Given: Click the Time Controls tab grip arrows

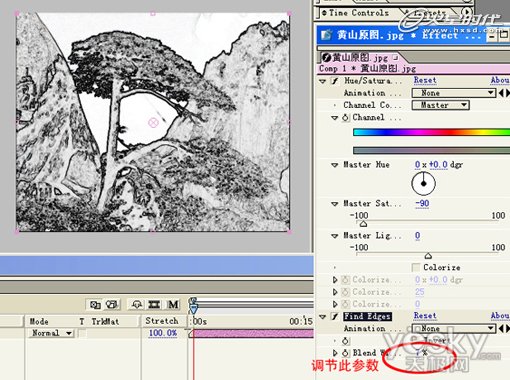Looking at the screenshot, I should [x=324, y=13].
